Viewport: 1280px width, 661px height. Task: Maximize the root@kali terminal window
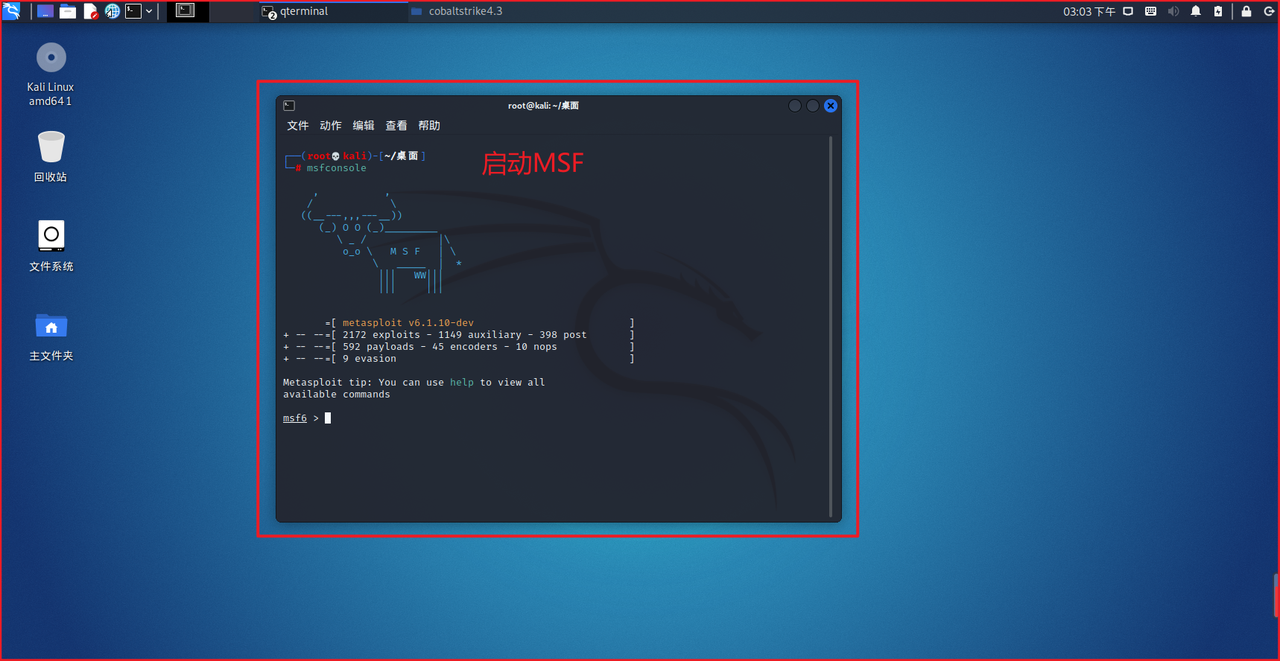813,105
